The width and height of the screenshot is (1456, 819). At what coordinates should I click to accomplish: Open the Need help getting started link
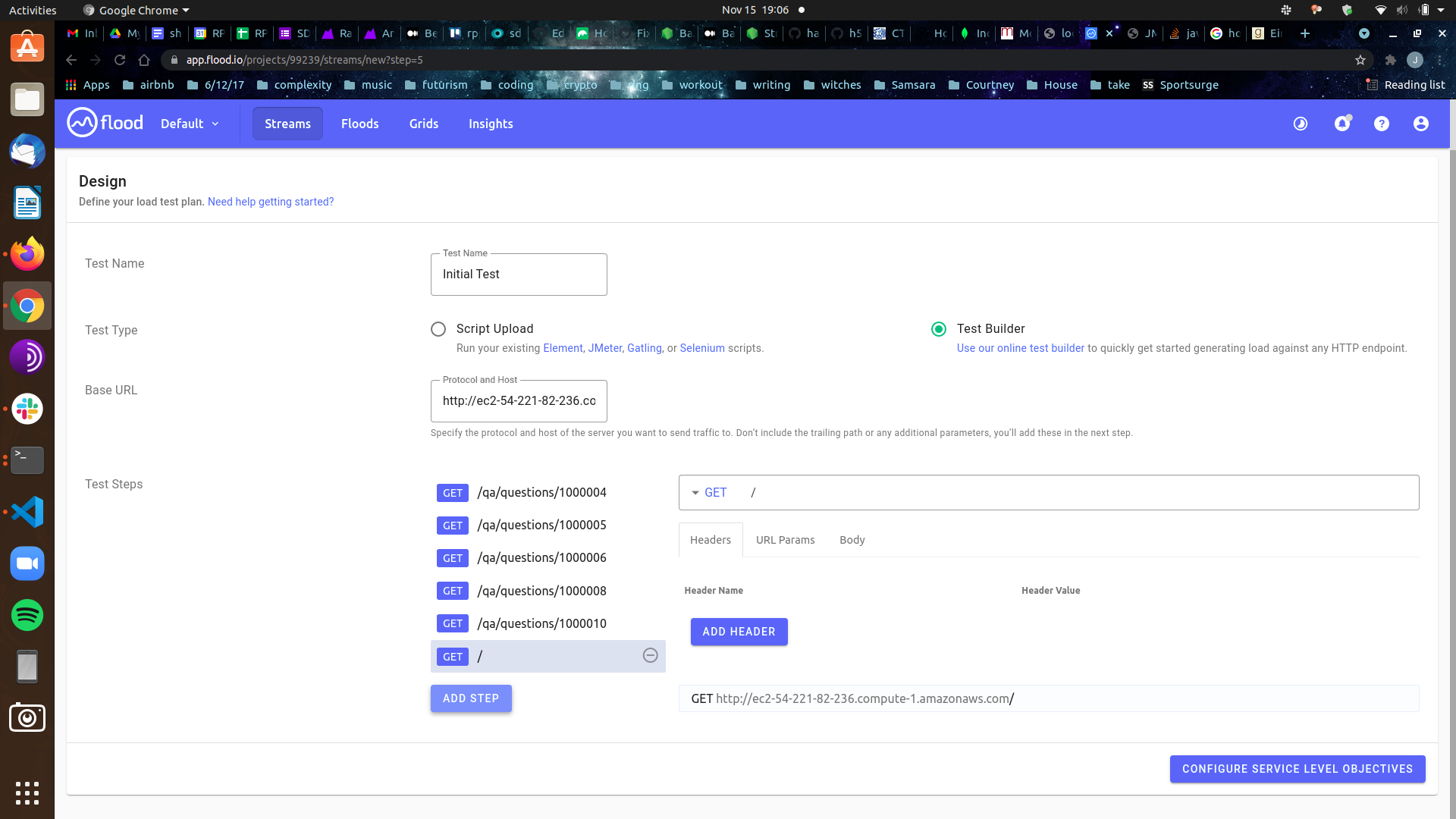coord(270,201)
